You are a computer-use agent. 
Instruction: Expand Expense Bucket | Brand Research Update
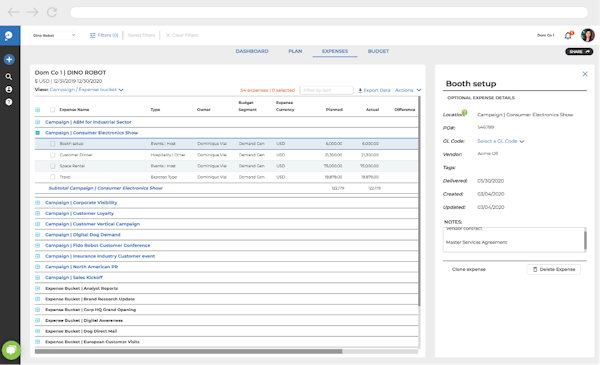tap(38, 299)
